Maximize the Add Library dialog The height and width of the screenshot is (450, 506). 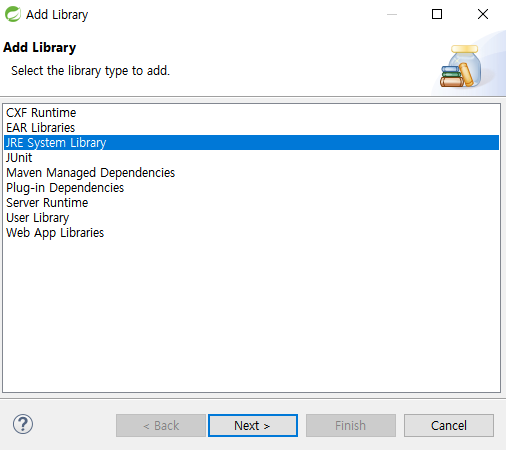coord(437,14)
